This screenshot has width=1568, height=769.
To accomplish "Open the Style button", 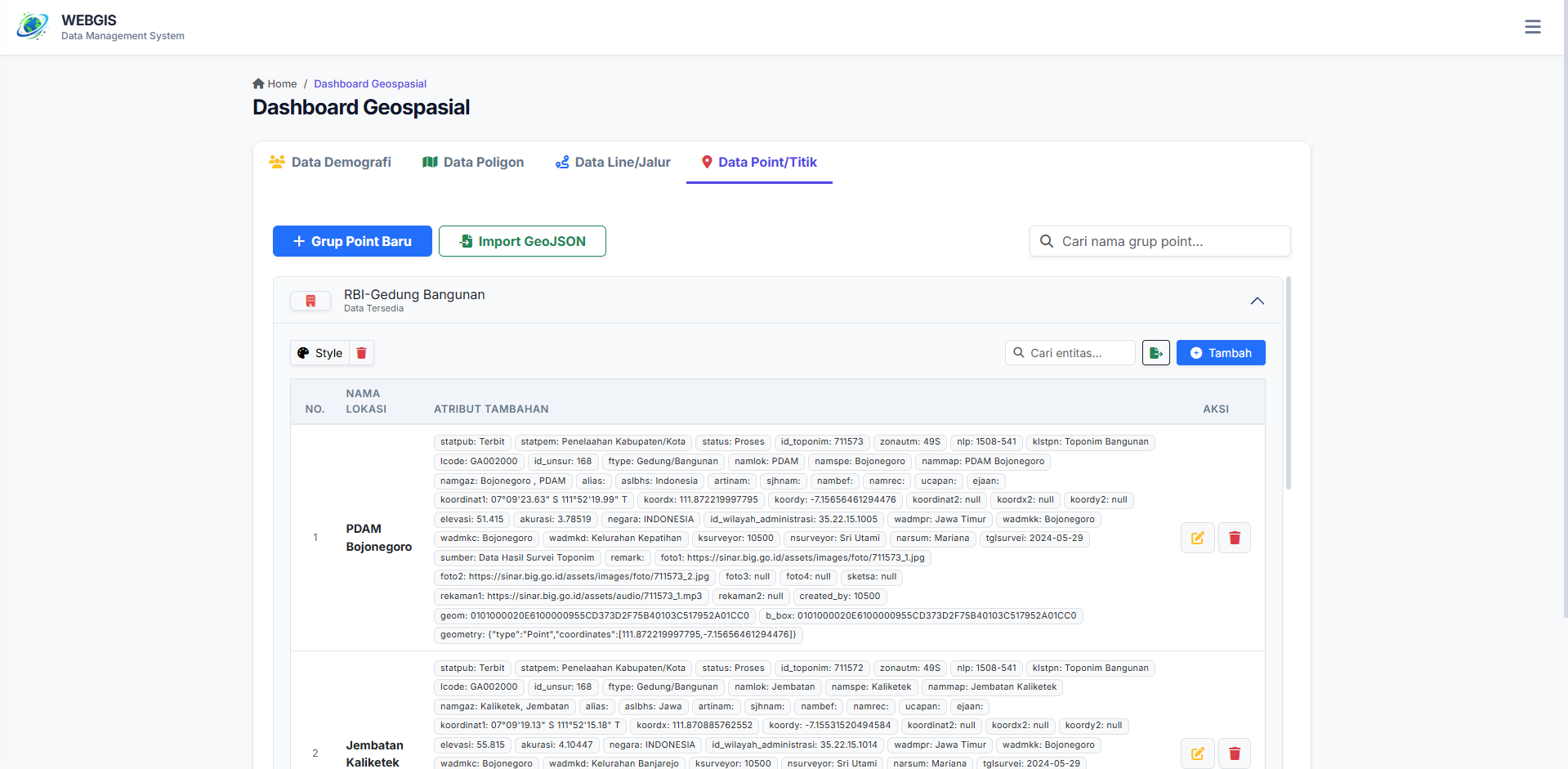I will pyautogui.click(x=320, y=353).
